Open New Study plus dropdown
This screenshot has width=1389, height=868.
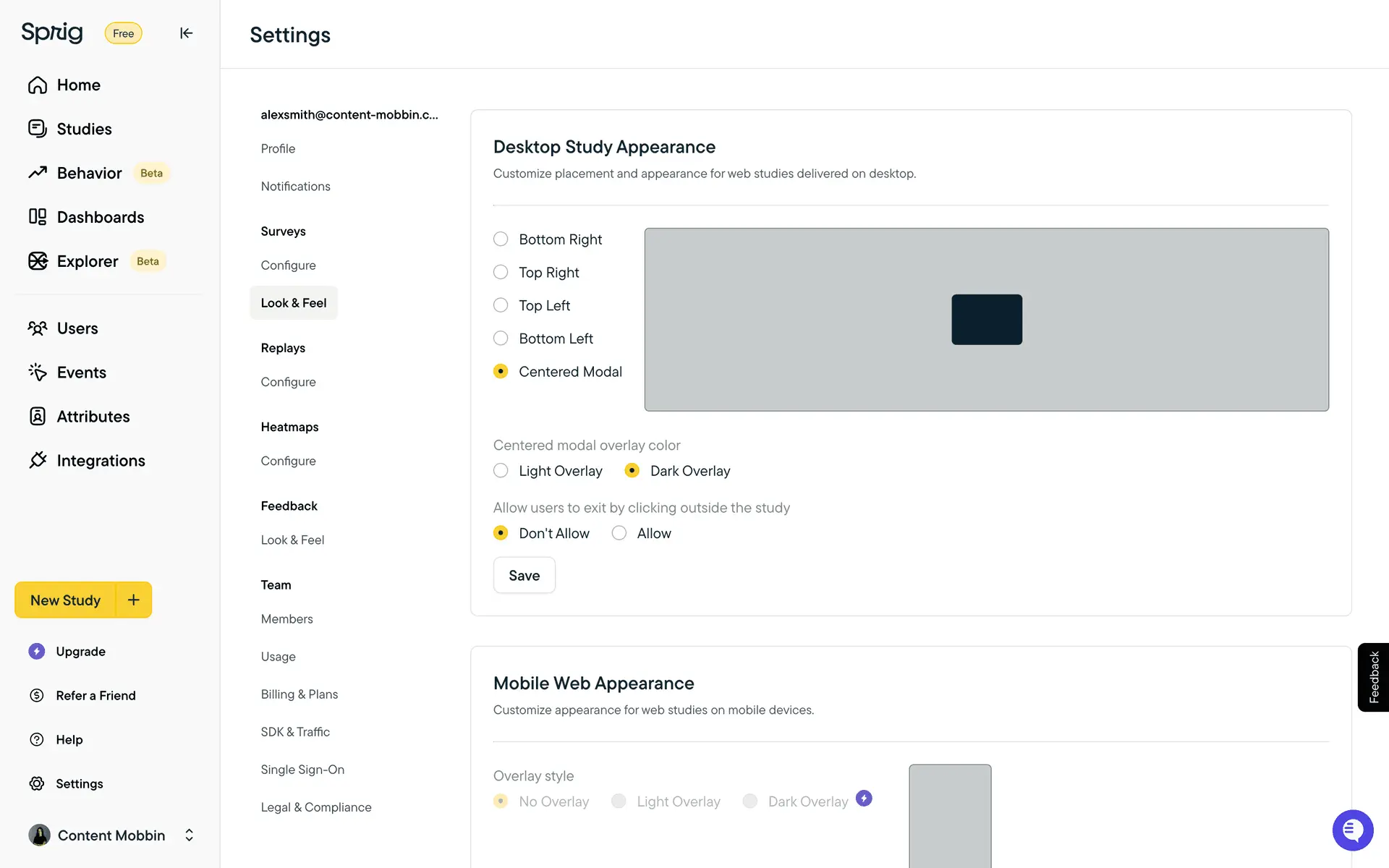pos(134,600)
